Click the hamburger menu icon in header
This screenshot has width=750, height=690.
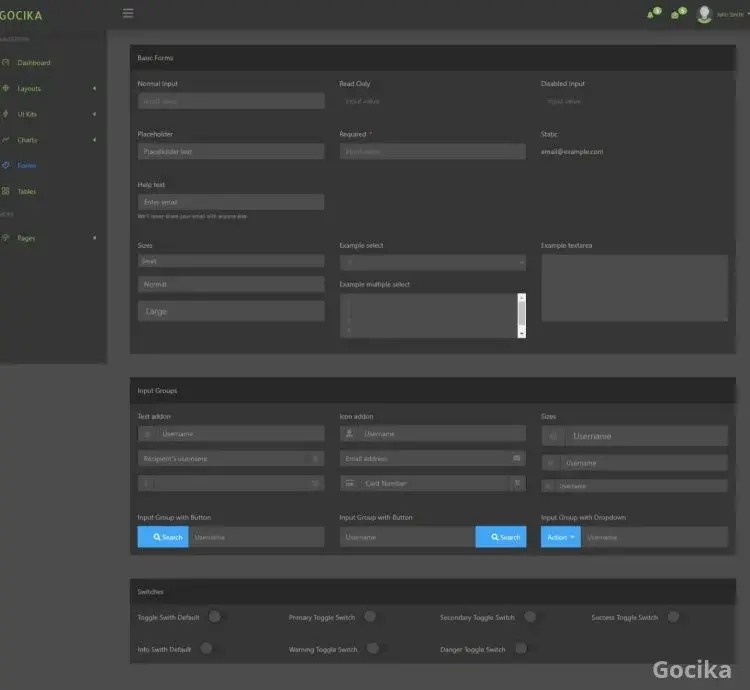(x=128, y=13)
